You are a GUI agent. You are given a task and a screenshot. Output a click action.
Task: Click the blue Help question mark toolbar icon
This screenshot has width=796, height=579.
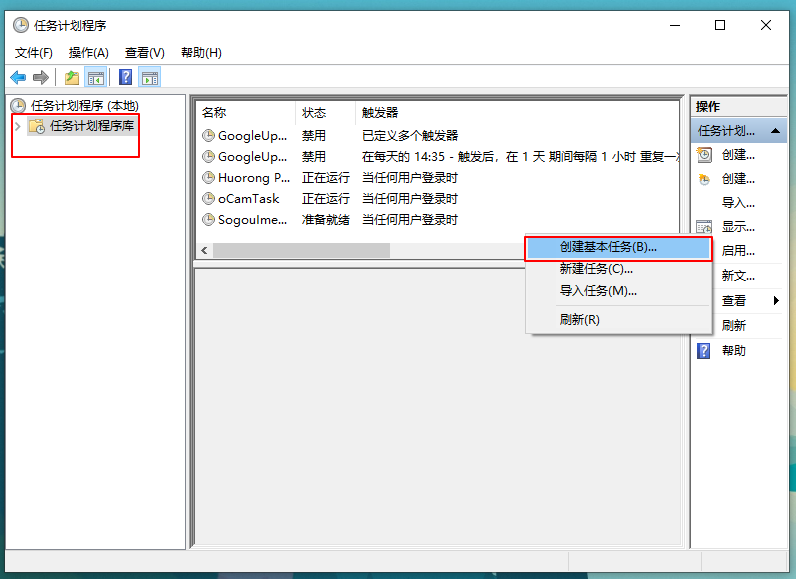click(126, 77)
